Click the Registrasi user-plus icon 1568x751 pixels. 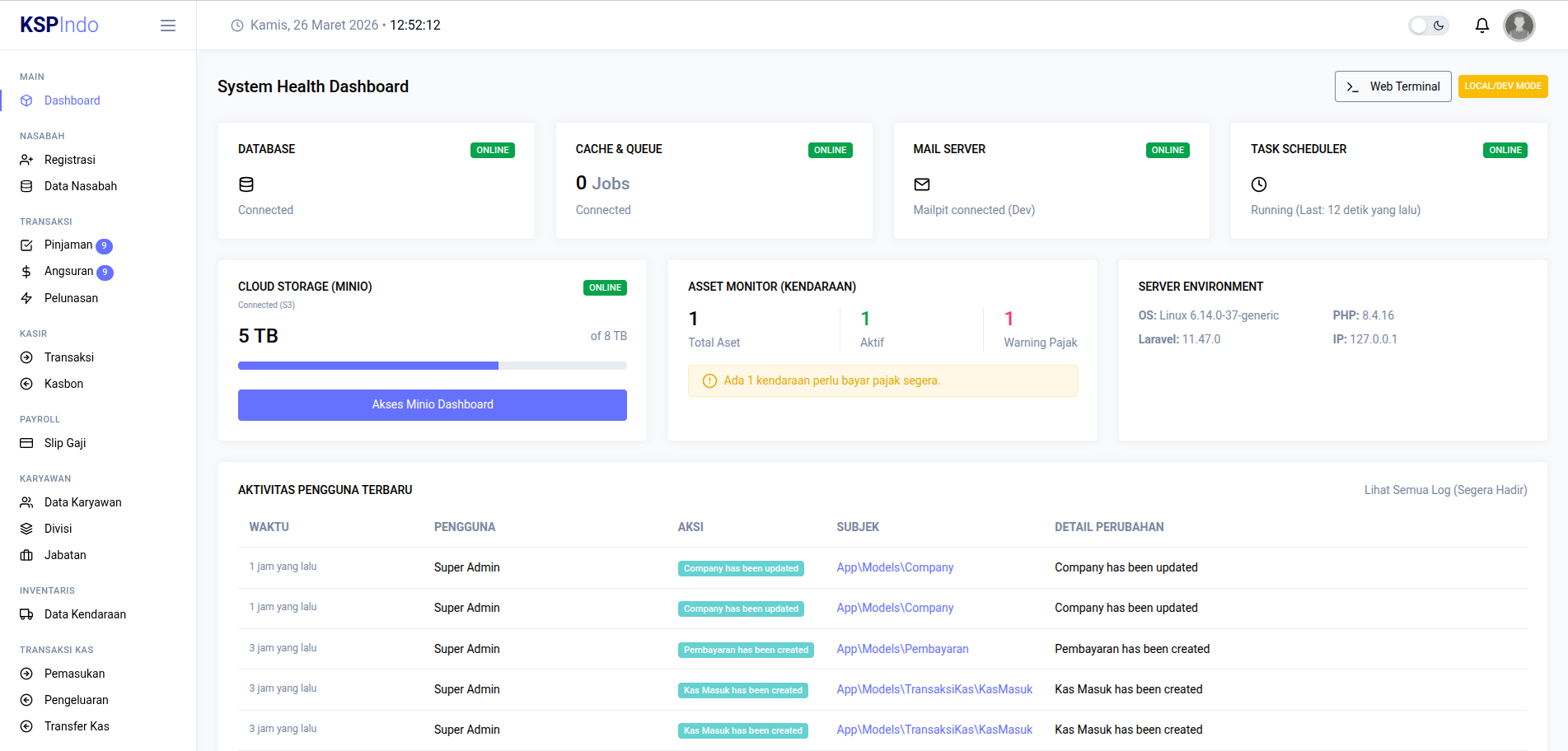(x=26, y=160)
